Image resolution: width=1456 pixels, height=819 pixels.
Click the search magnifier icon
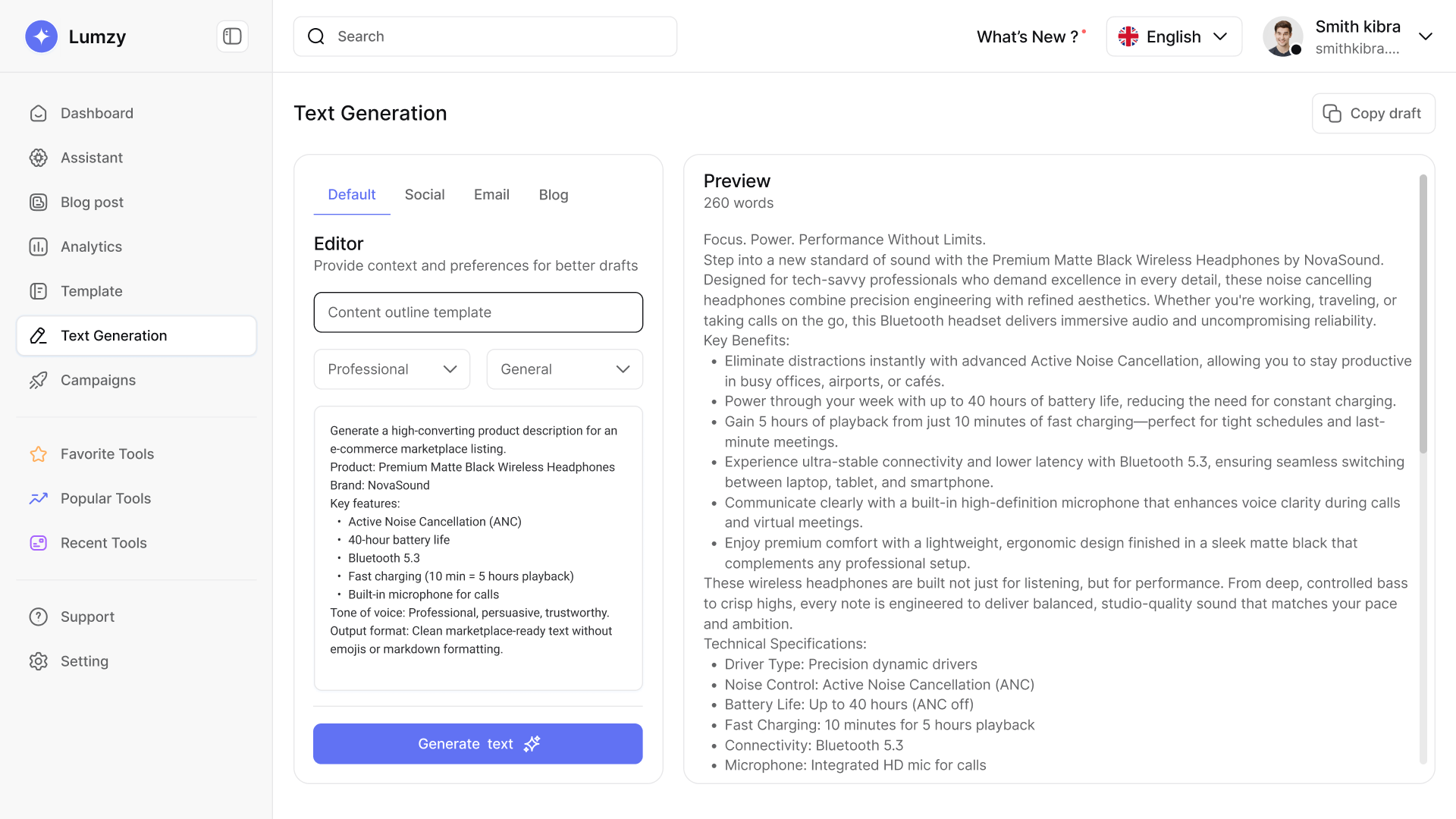click(316, 36)
